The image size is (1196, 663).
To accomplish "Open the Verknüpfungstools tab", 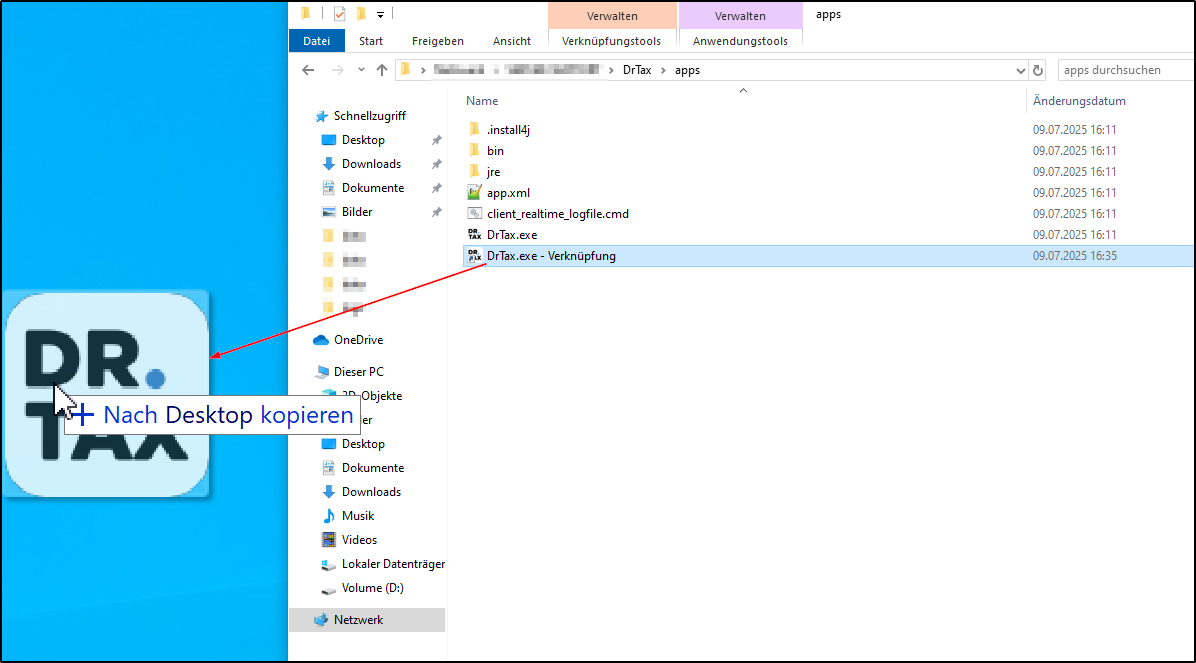I will [x=611, y=41].
